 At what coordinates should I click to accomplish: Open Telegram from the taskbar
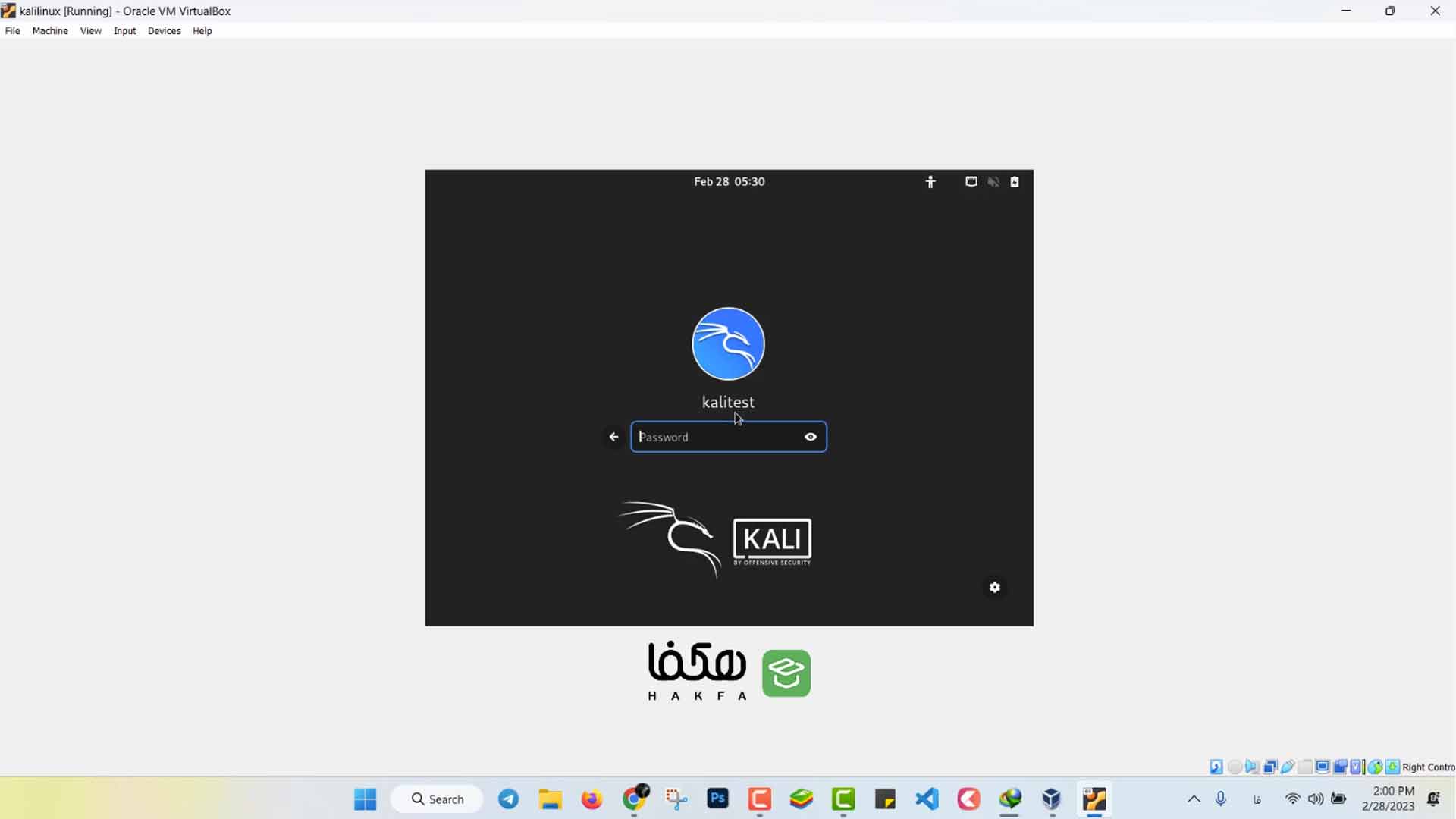point(508,799)
